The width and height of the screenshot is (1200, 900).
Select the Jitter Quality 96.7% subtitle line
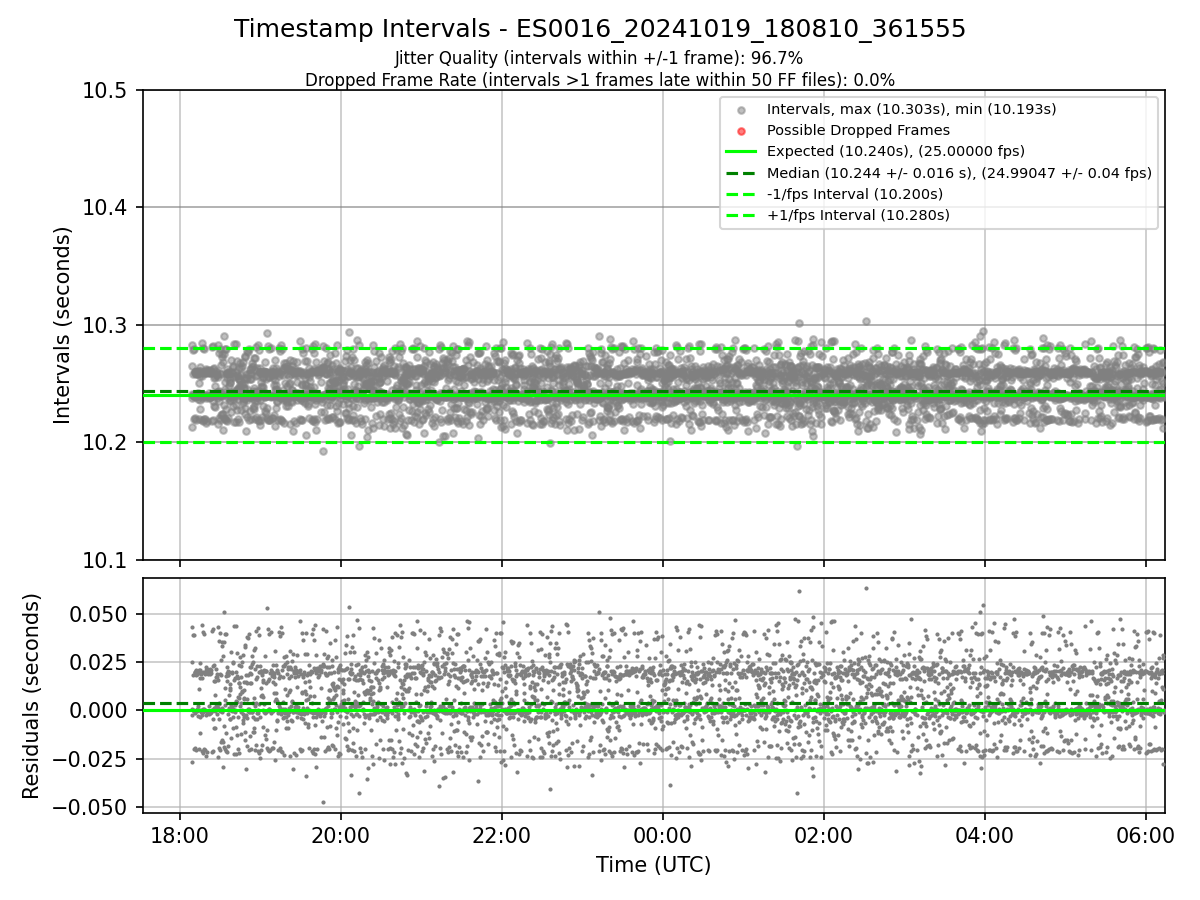599,58
